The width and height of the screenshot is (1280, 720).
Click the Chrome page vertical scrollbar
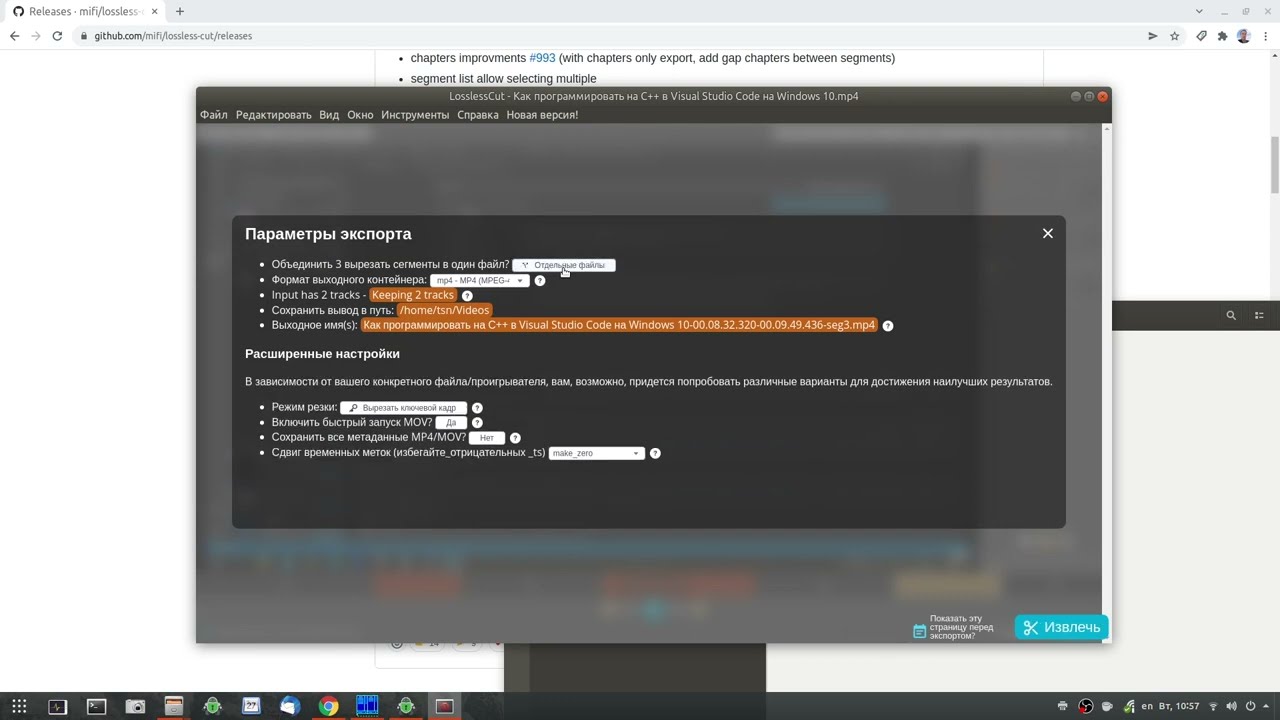point(1274,165)
